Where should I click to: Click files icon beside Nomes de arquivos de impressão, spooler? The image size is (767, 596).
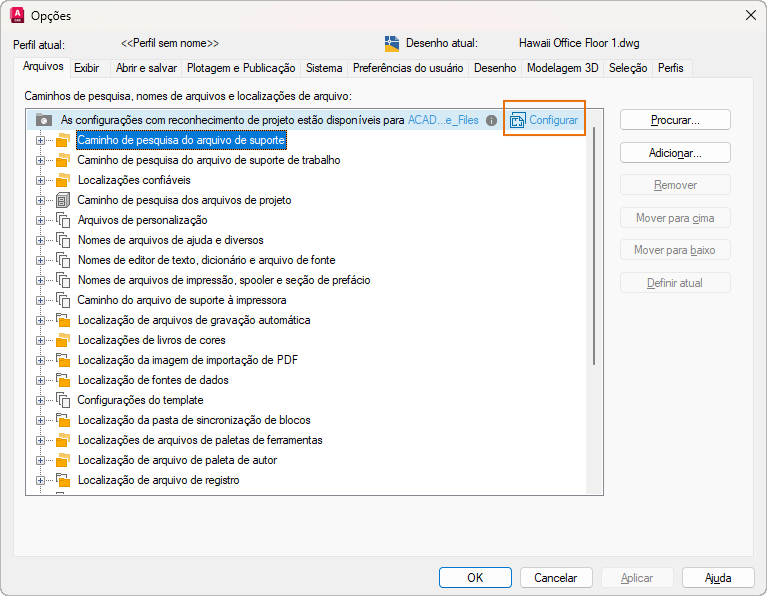point(63,280)
